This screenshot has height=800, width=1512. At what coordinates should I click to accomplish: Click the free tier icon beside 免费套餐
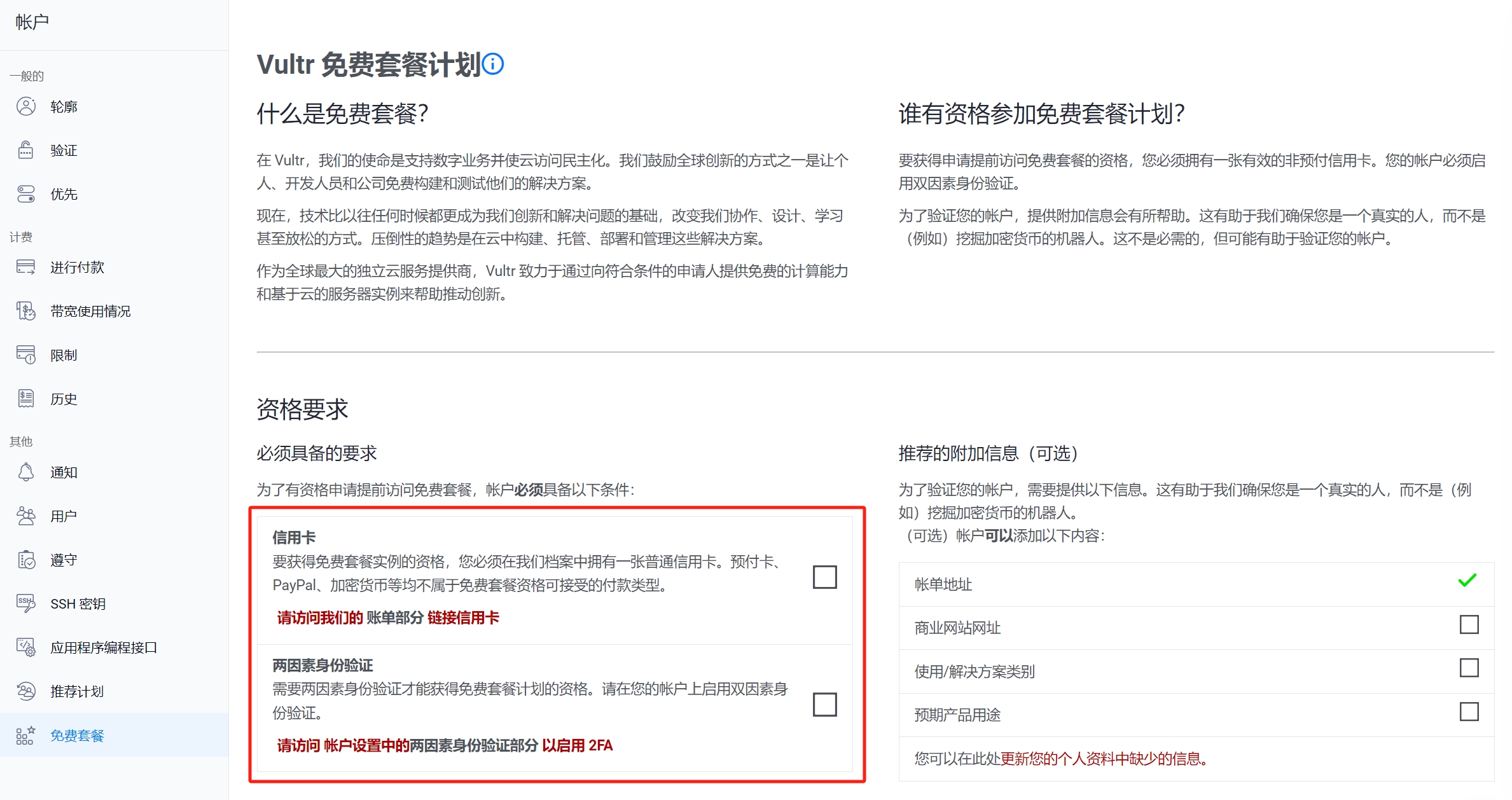(x=26, y=735)
